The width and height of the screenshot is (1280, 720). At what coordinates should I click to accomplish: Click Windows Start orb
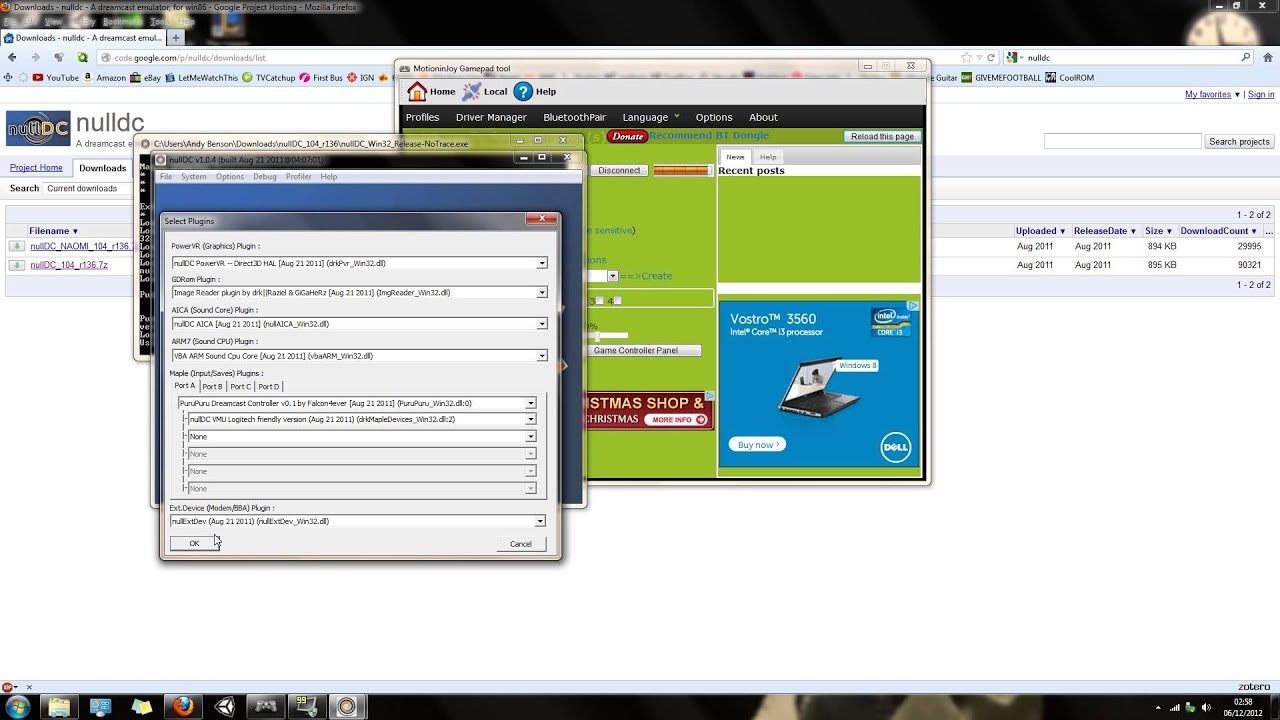(x=19, y=707)
